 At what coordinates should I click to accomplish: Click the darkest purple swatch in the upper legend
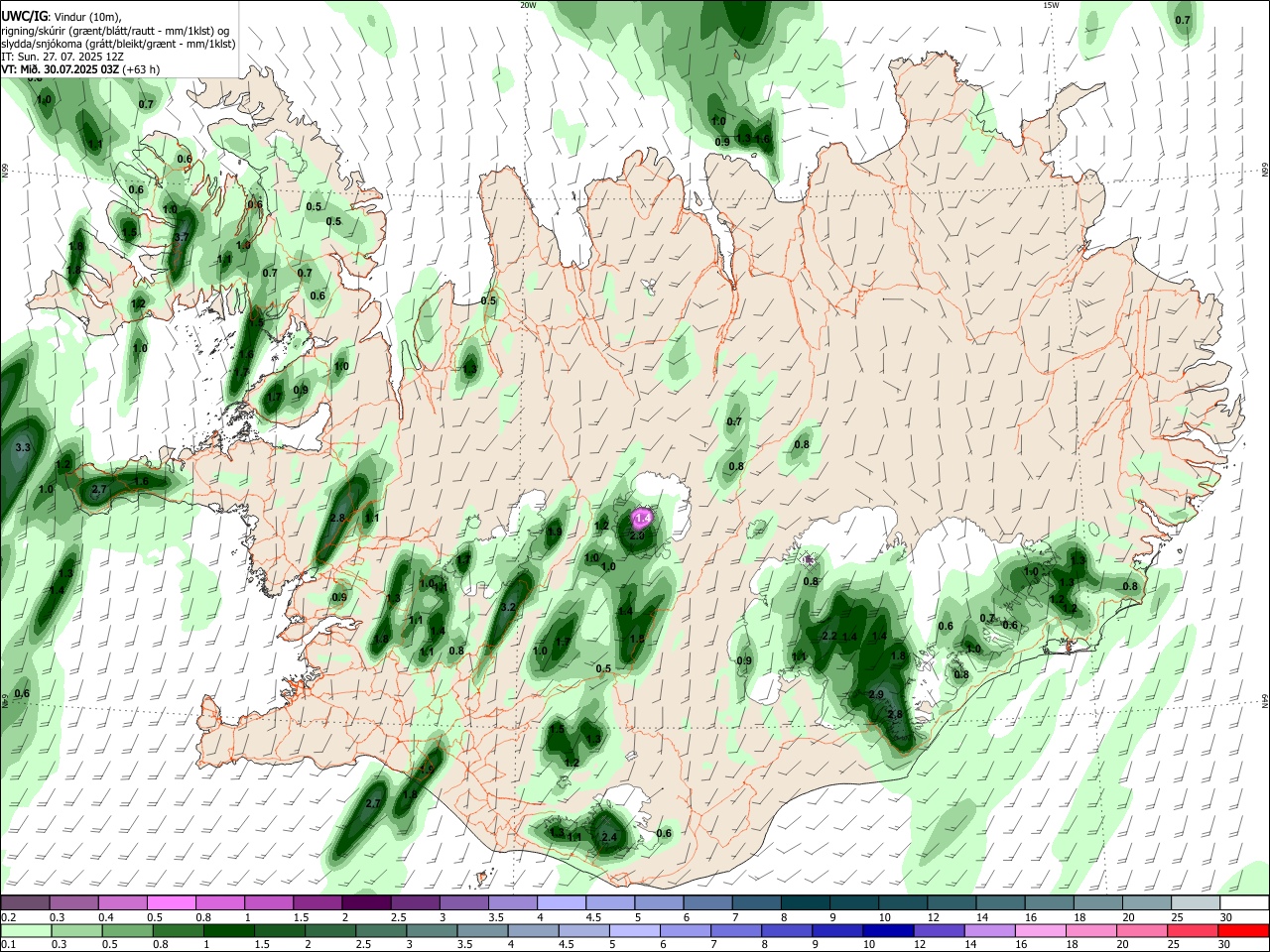coord(366,902)
